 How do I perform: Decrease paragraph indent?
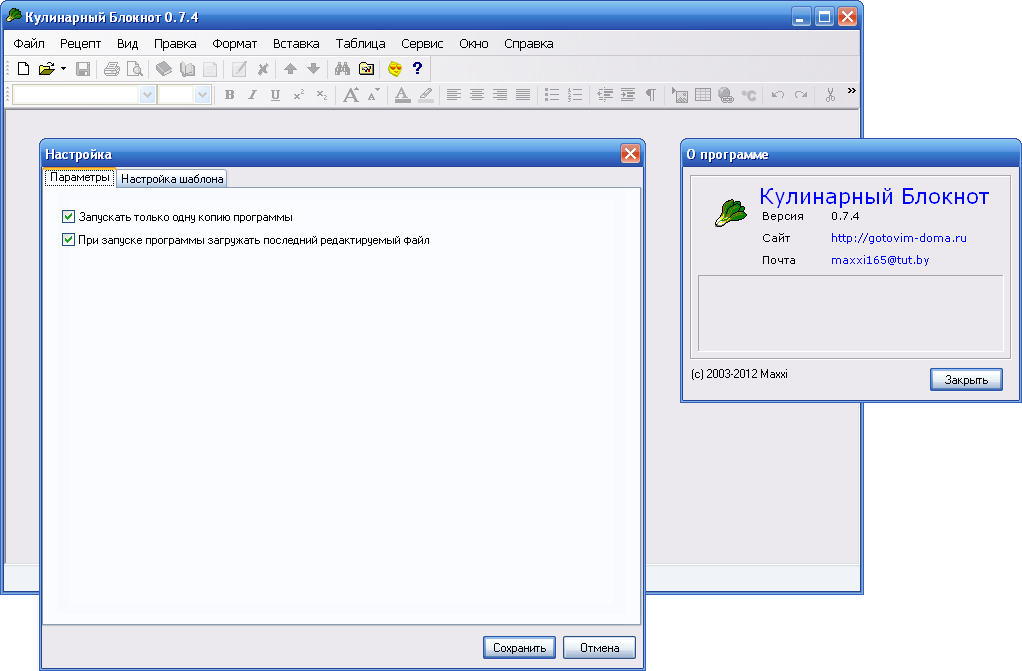(x=605, y=95)
